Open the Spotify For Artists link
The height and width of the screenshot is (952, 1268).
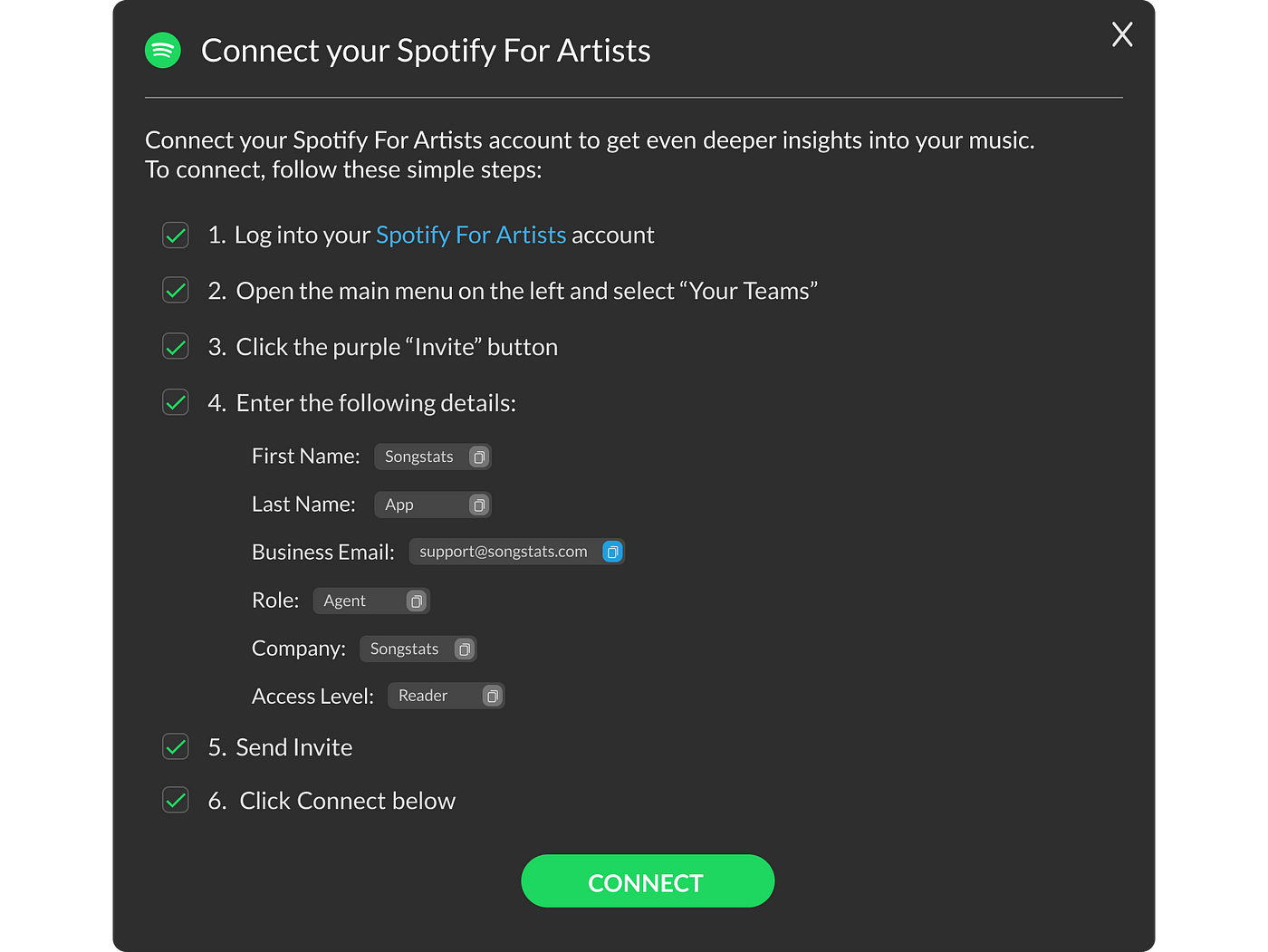point(471,236)
